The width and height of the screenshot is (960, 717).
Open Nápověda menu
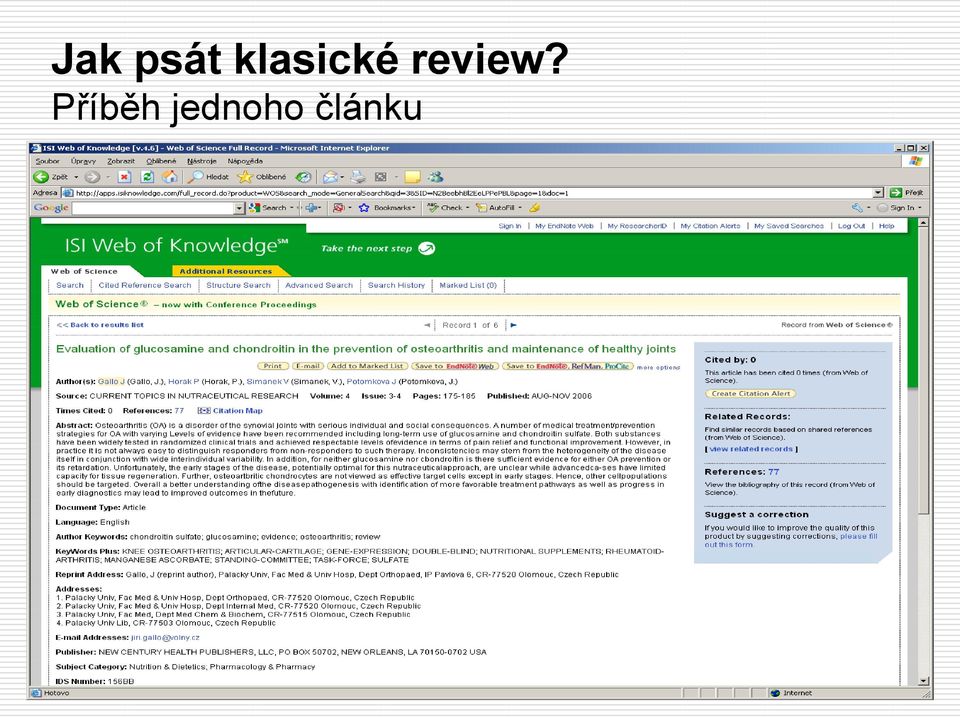click(245, 161)
